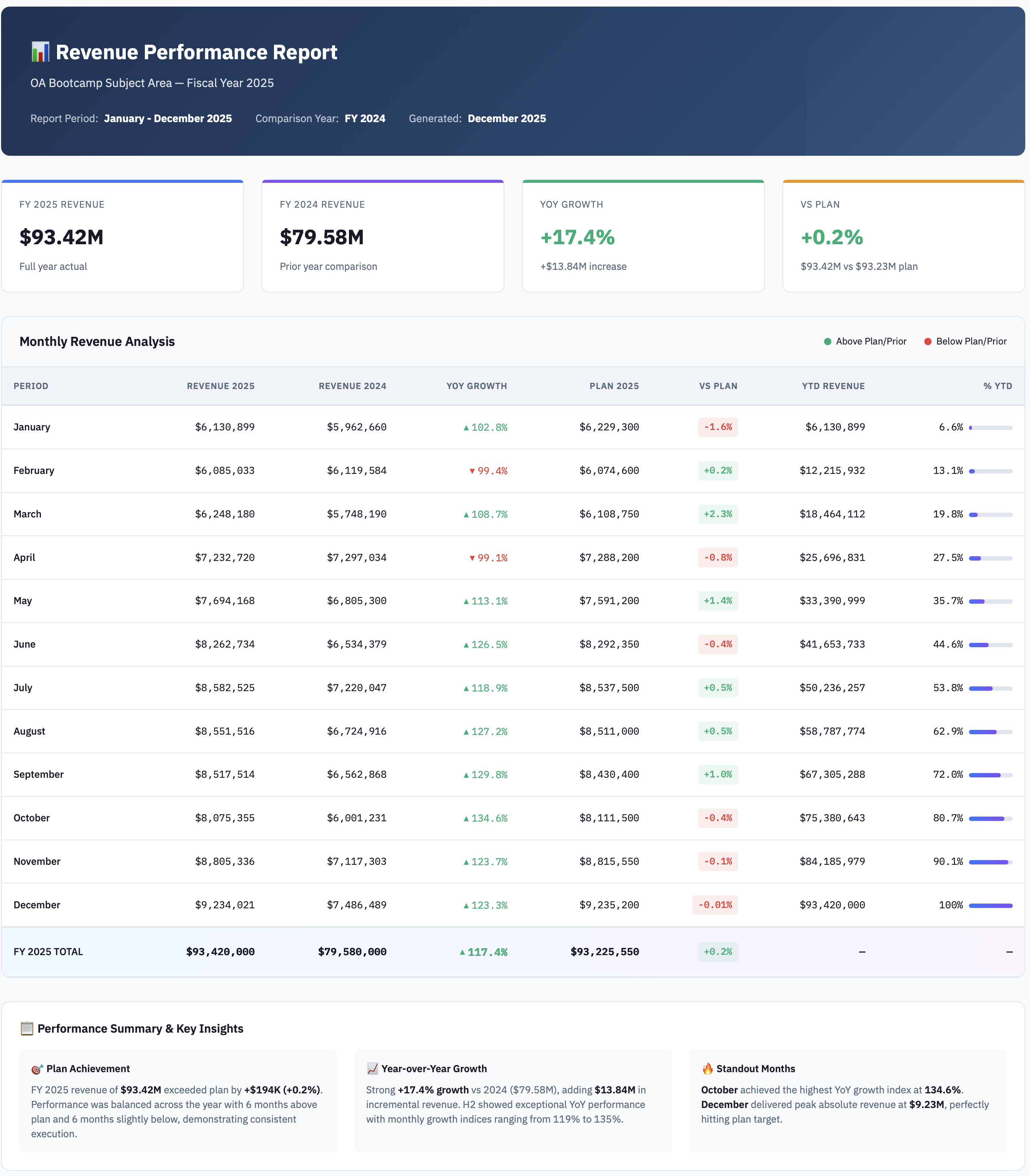Sort the table by the REVENUE 2025 column

point(221,386)
